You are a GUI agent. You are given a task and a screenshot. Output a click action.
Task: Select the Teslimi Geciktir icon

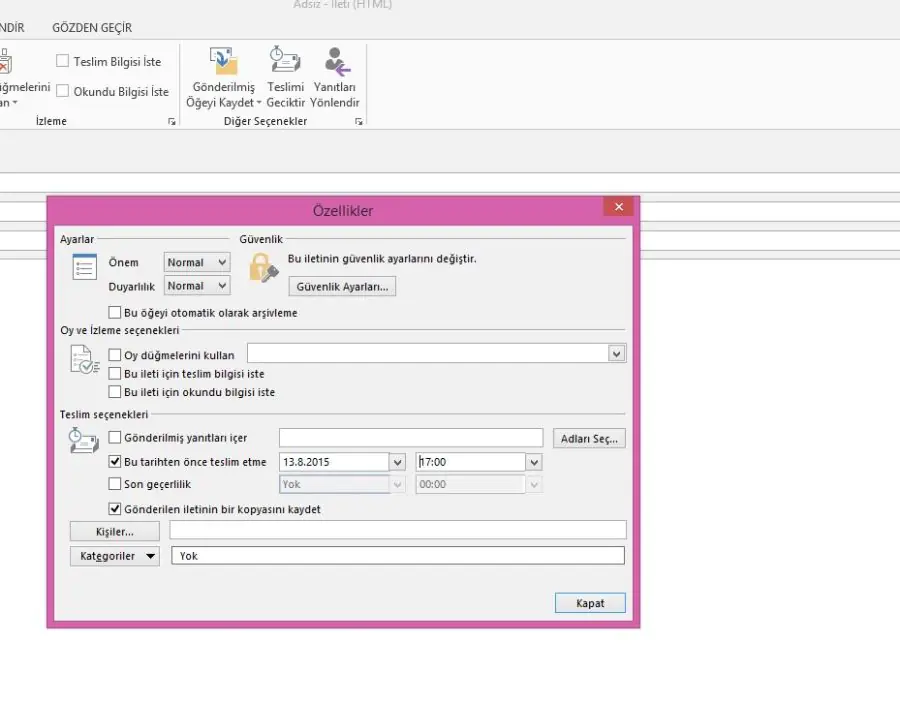(x=284, y=60)
